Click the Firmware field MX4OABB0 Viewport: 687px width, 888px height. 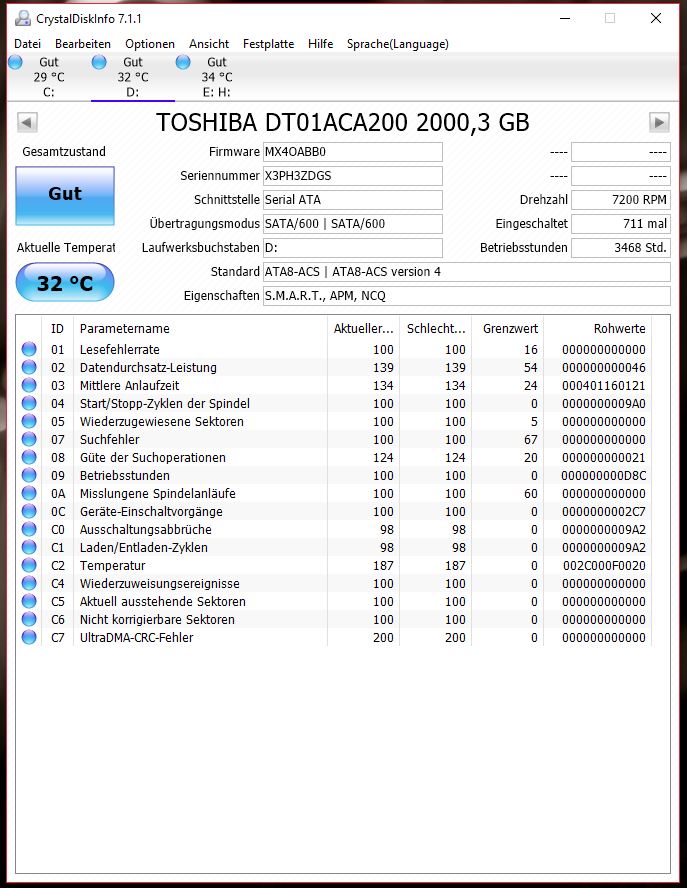coord(352,152)
